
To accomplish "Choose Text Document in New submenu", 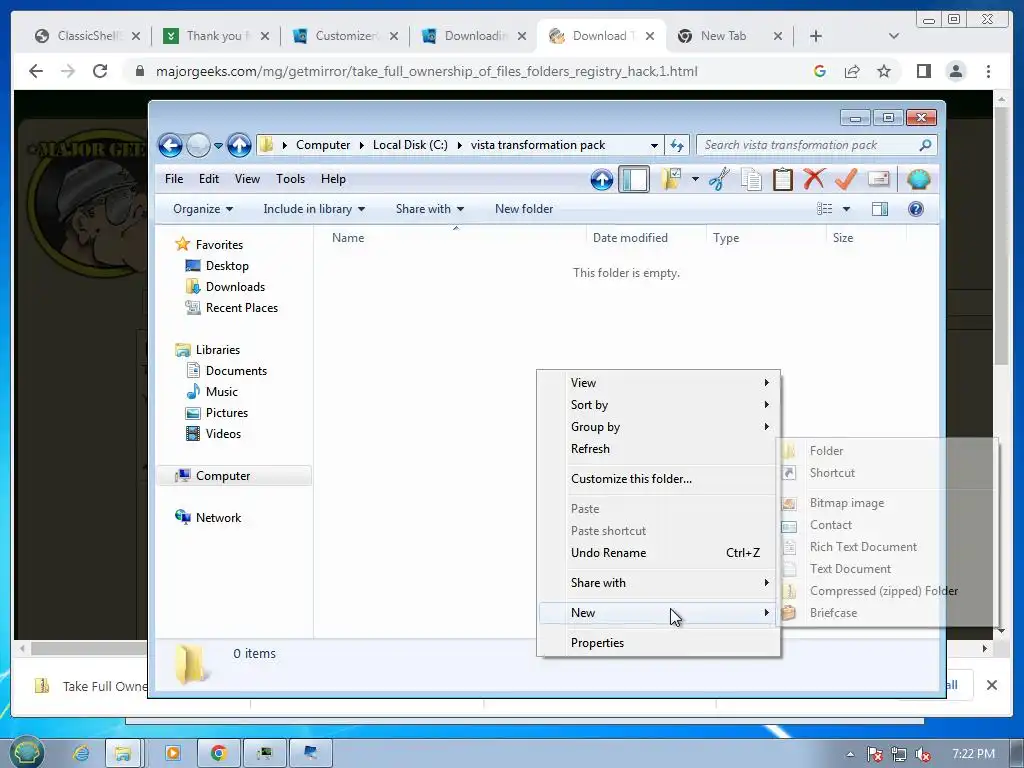I will tap(887, 569).
